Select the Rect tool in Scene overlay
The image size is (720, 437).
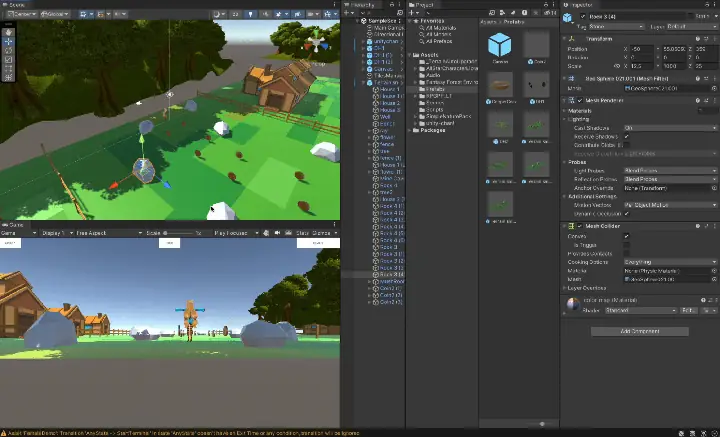tap(8, 68)
